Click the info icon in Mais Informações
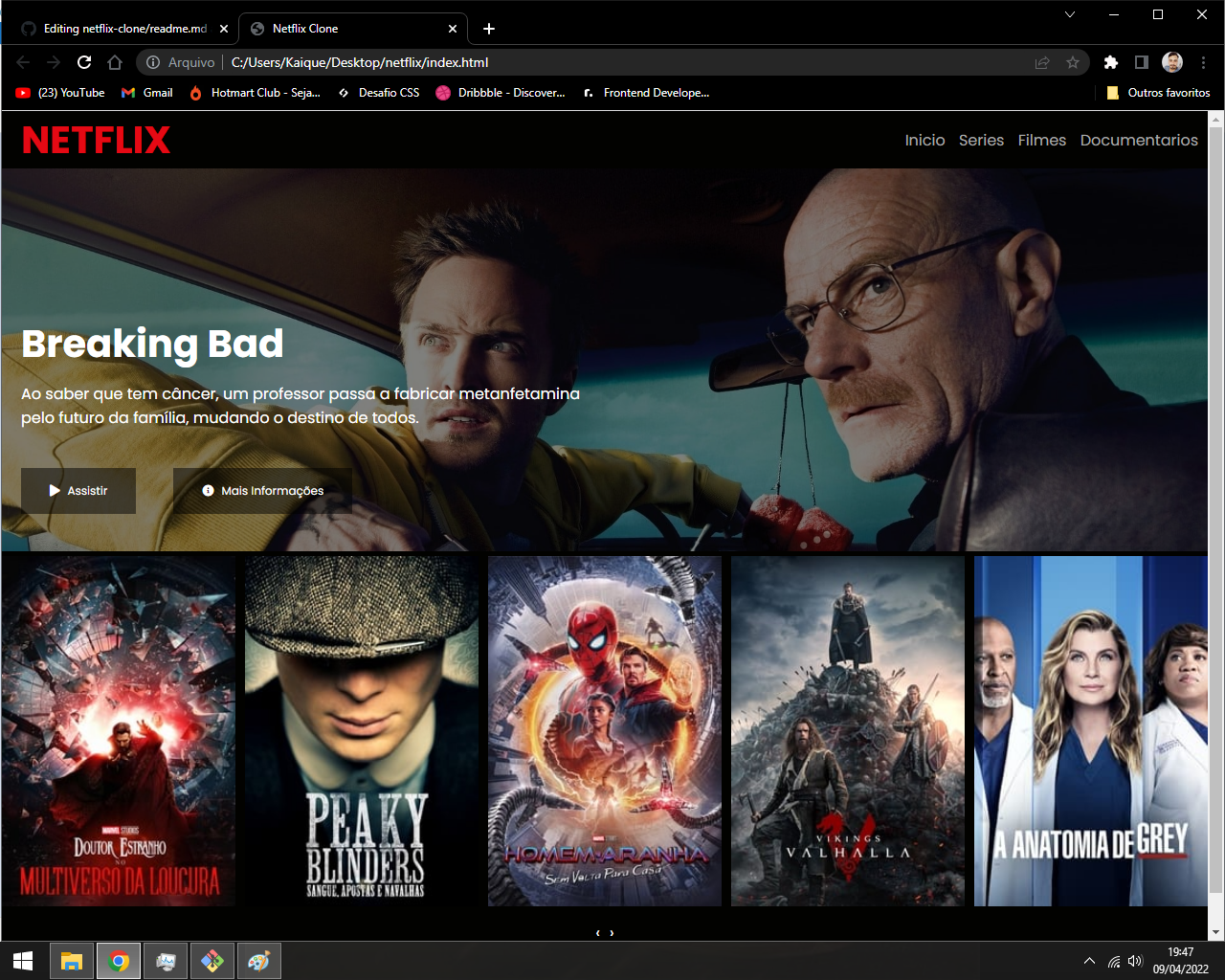Viewport: 1225px width, 980px height. 209,490
